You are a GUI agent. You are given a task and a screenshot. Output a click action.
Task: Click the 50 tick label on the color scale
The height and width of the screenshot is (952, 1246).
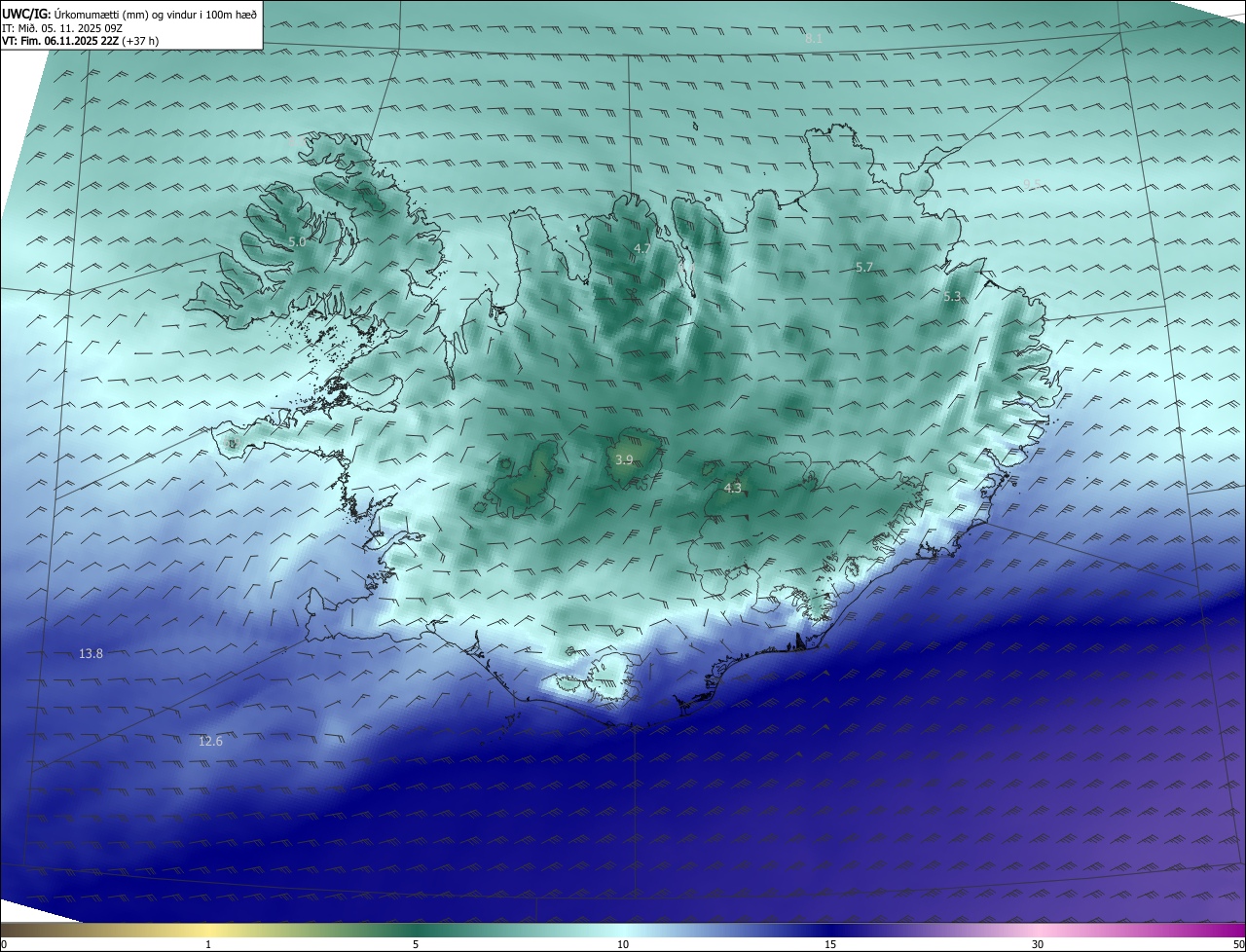(x=1238, y=944)
